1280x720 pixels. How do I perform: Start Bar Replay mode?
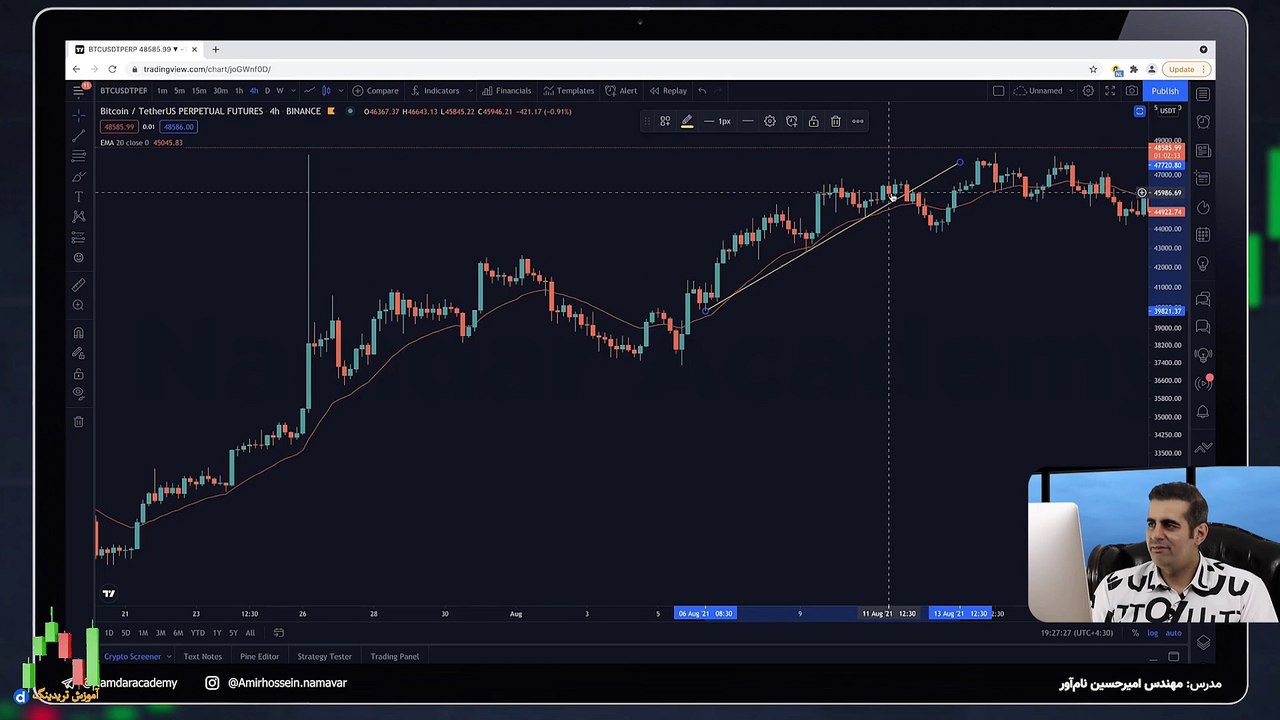(x=668, y=91)
